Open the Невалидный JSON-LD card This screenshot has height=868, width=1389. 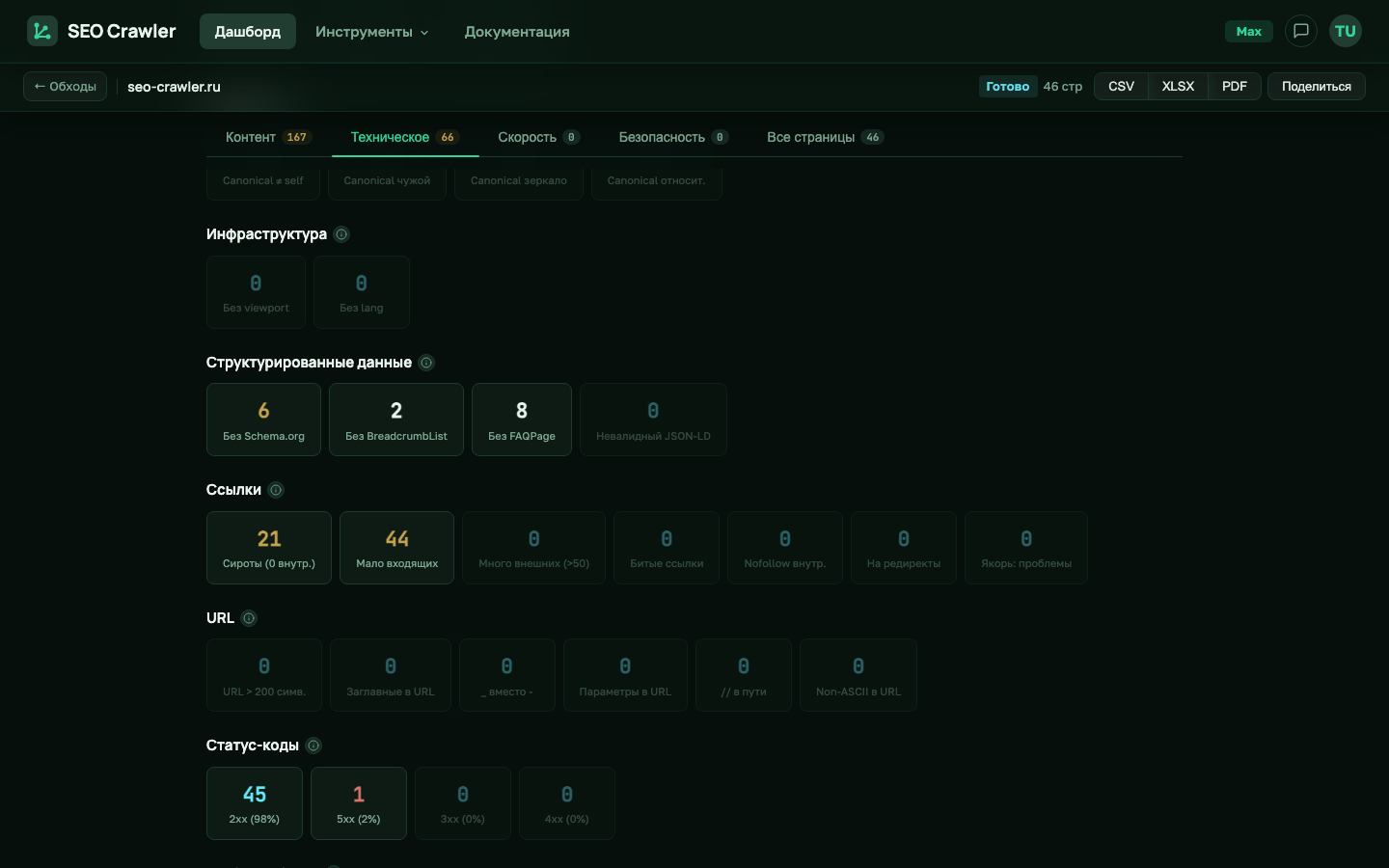pyautogui.click(x=653, y=420)
